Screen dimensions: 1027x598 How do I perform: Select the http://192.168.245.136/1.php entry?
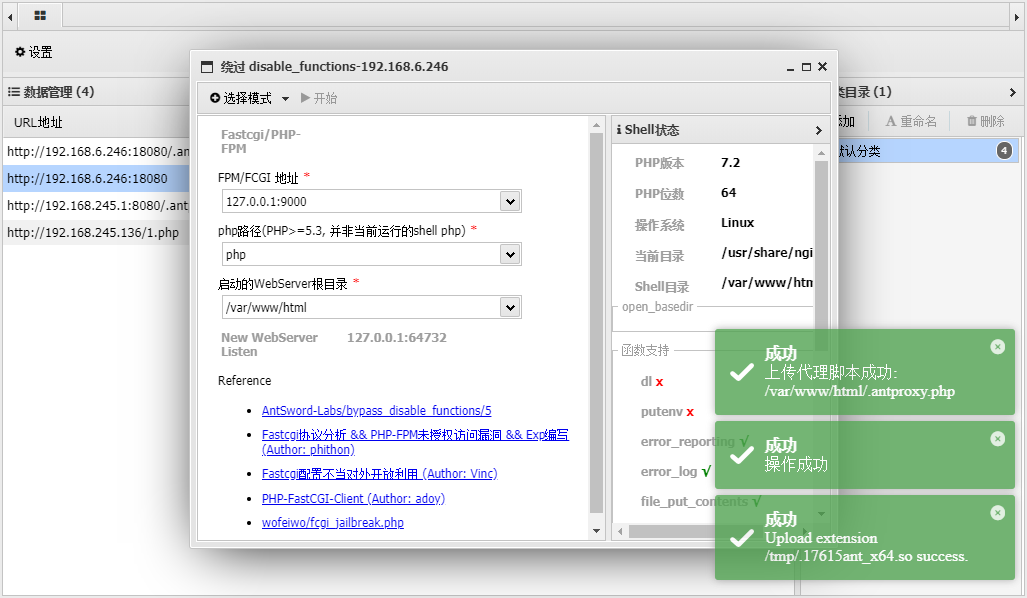click(x=93, y=233)
